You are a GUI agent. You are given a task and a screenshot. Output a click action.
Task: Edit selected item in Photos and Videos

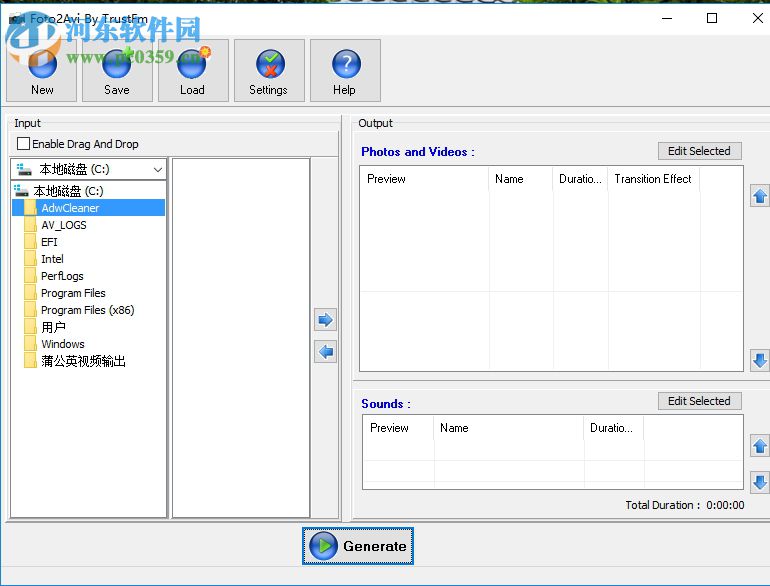coord(699,151)
